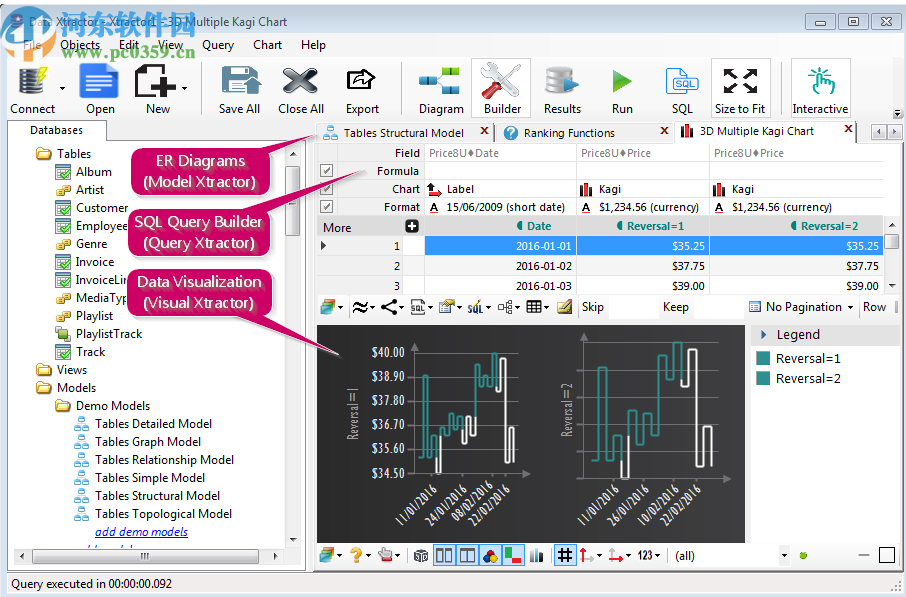Click the Save All floppy icon
The height and width of the screenshot is (597, 906).
click(x=240, y=81)
